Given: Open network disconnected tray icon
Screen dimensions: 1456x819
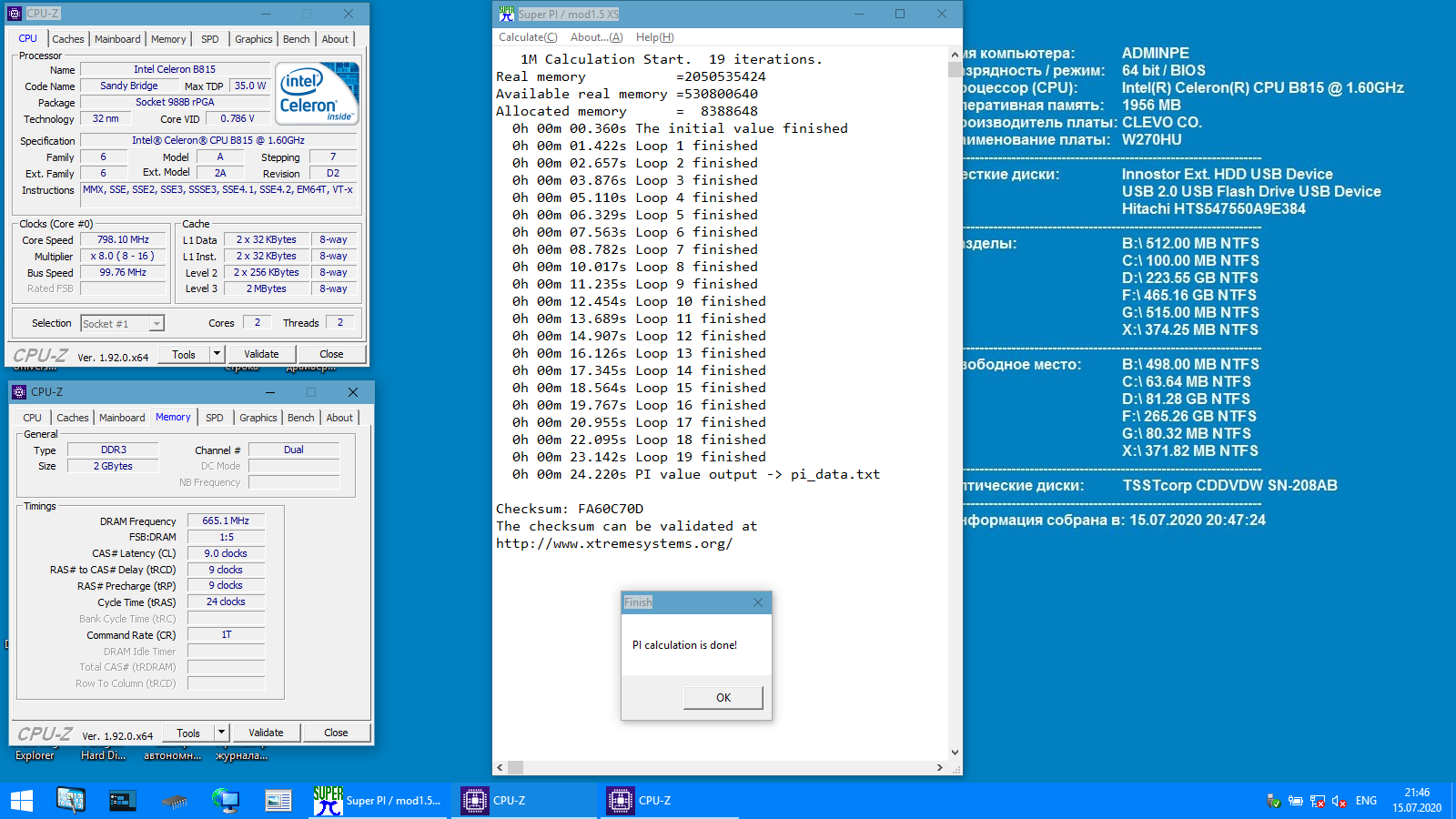Looking at the screenshot, I should coord(1318,801).
